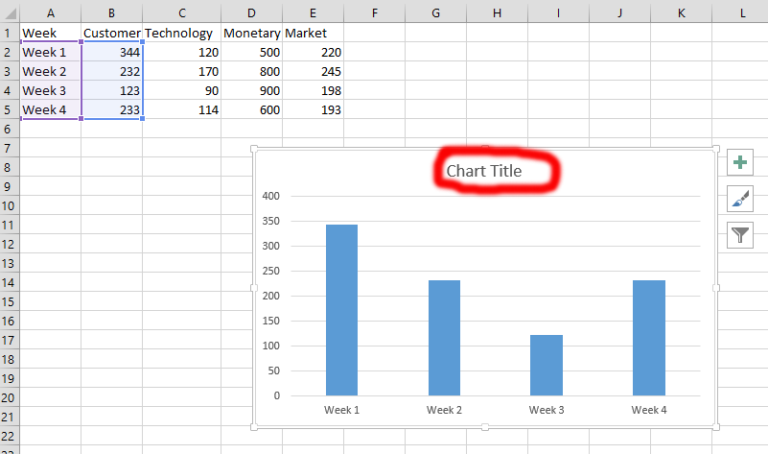Click the Technology header cell
Screen dimensions: 768x454
[x=179, y=33]
